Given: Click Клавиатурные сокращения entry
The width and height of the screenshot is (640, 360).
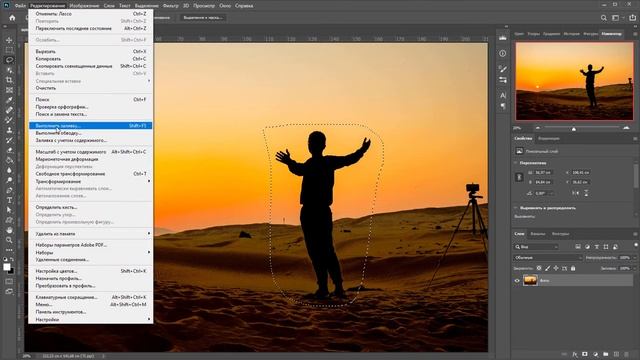Looking at the screenshot, I should point(91,297).
